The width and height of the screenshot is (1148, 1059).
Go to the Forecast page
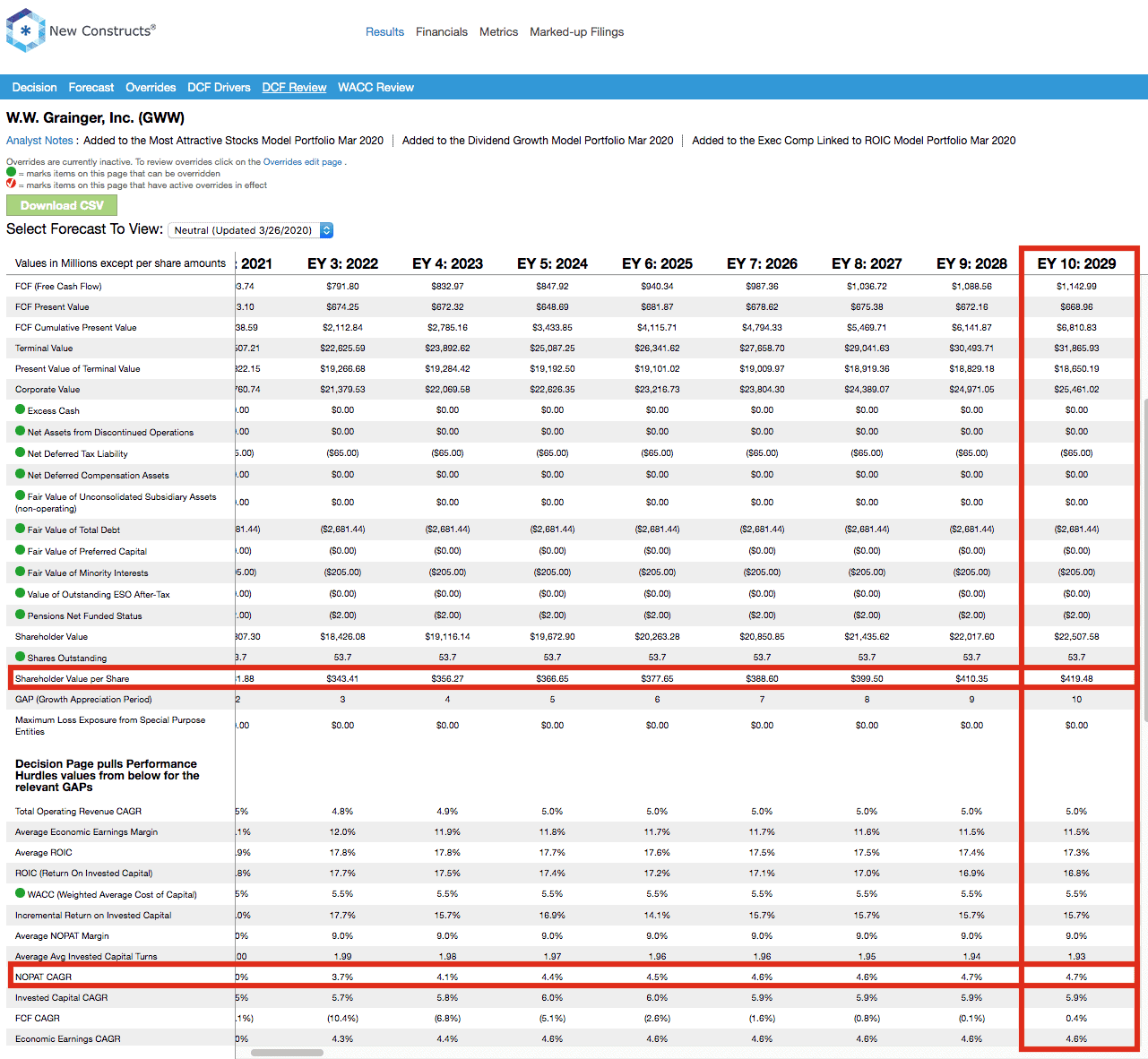pos(91,87)
